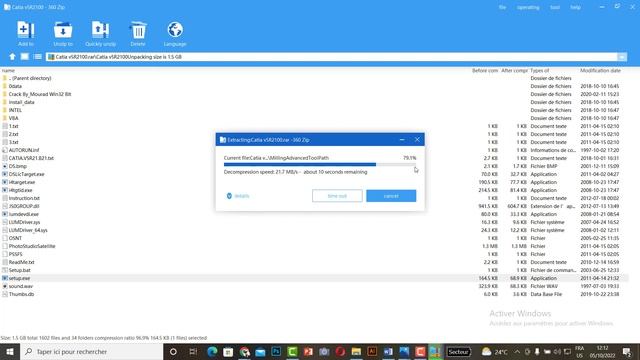Select the PSSFS file
Viewport: 640px width, 360px height.
(x=13, y=254)
